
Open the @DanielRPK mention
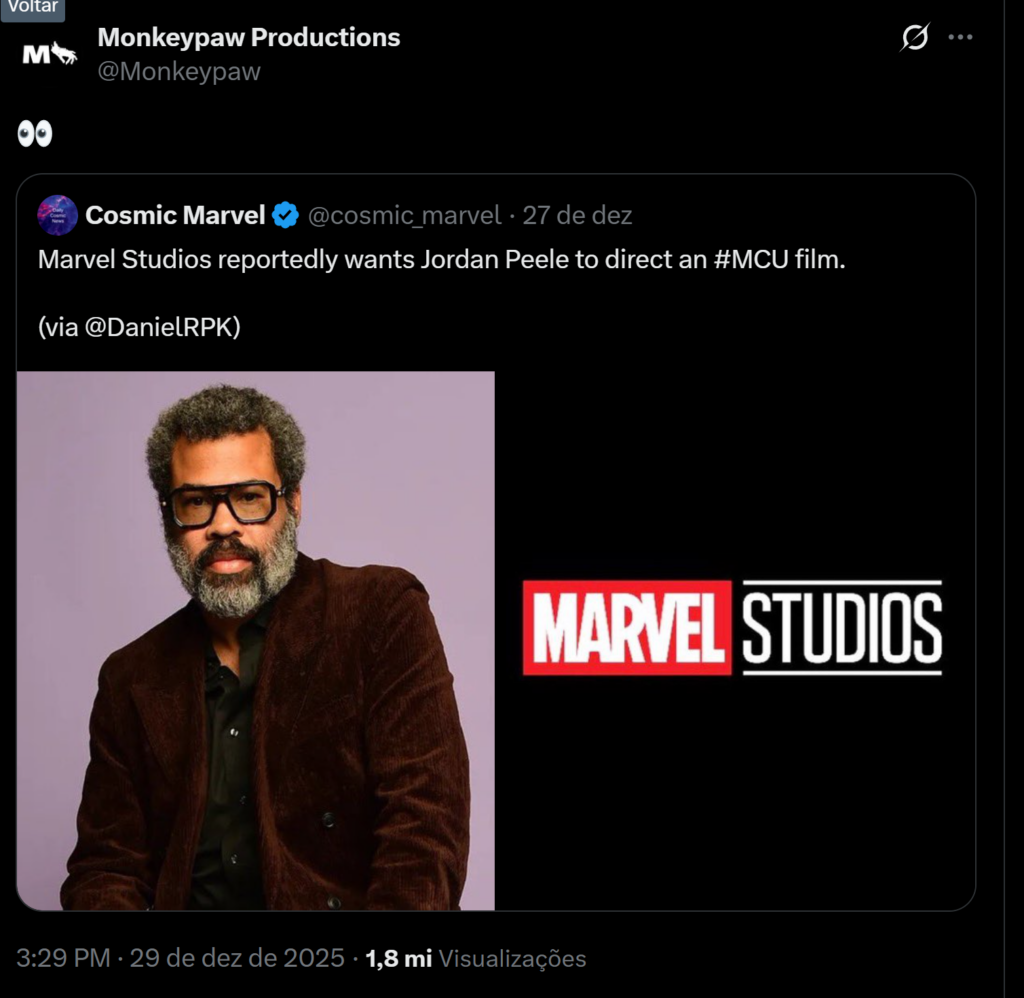[x=159, y=324]
